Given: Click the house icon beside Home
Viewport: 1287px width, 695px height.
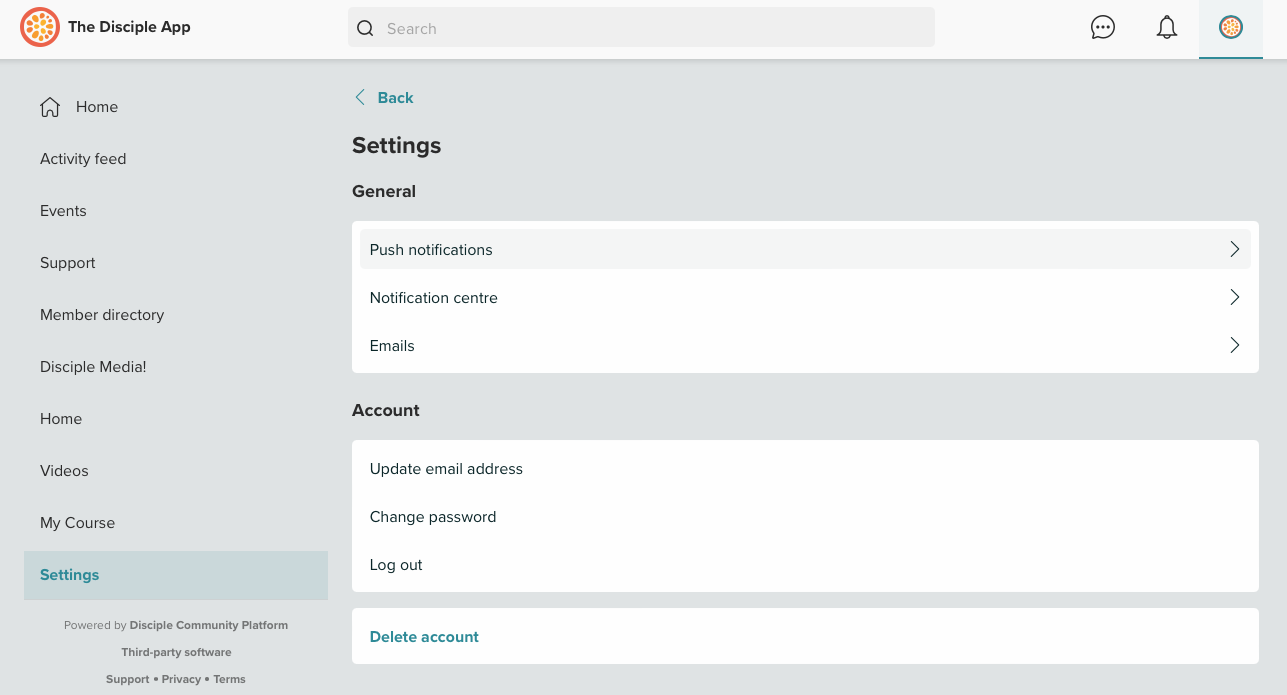Looking at the screenshot, I should click(50, 107).
